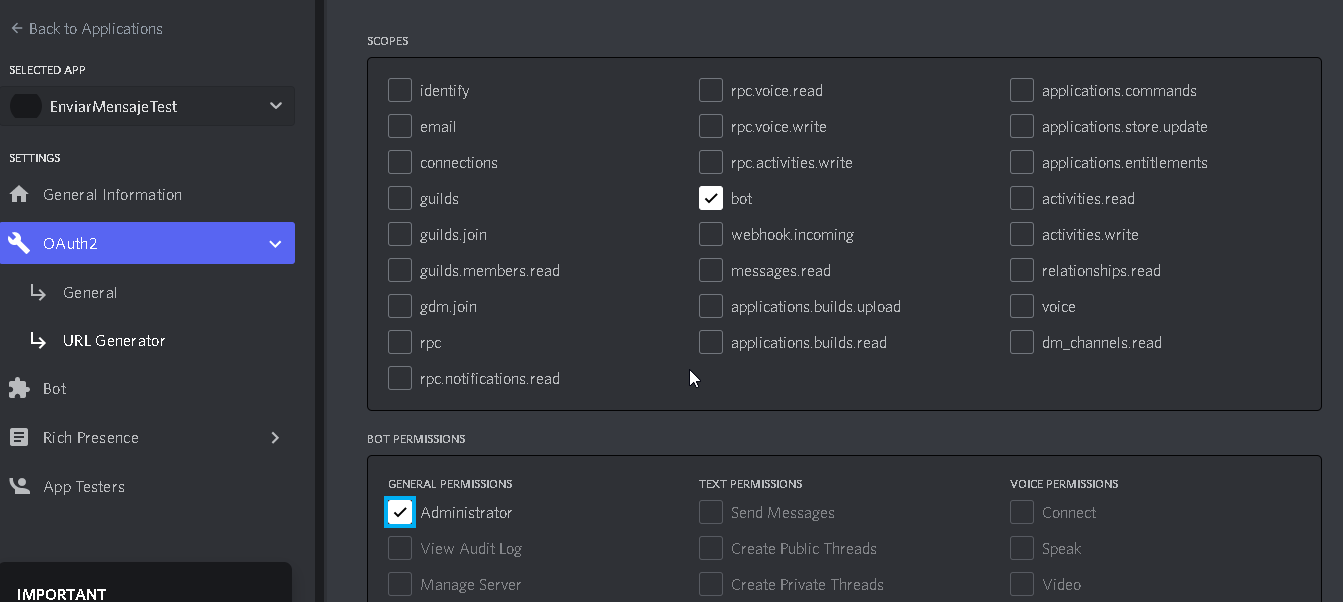Expand the Rich Presence section

(275, 437)
